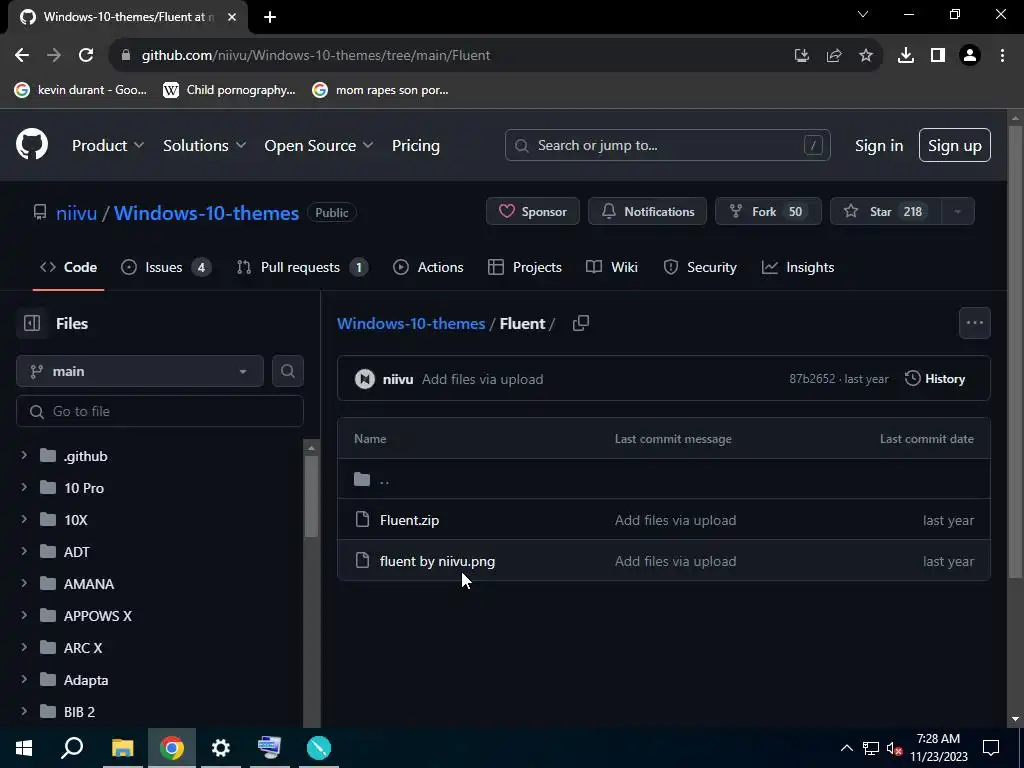Open the Pricing page
This screenshot has width=1024, height=768.
(x=415, y=146)
